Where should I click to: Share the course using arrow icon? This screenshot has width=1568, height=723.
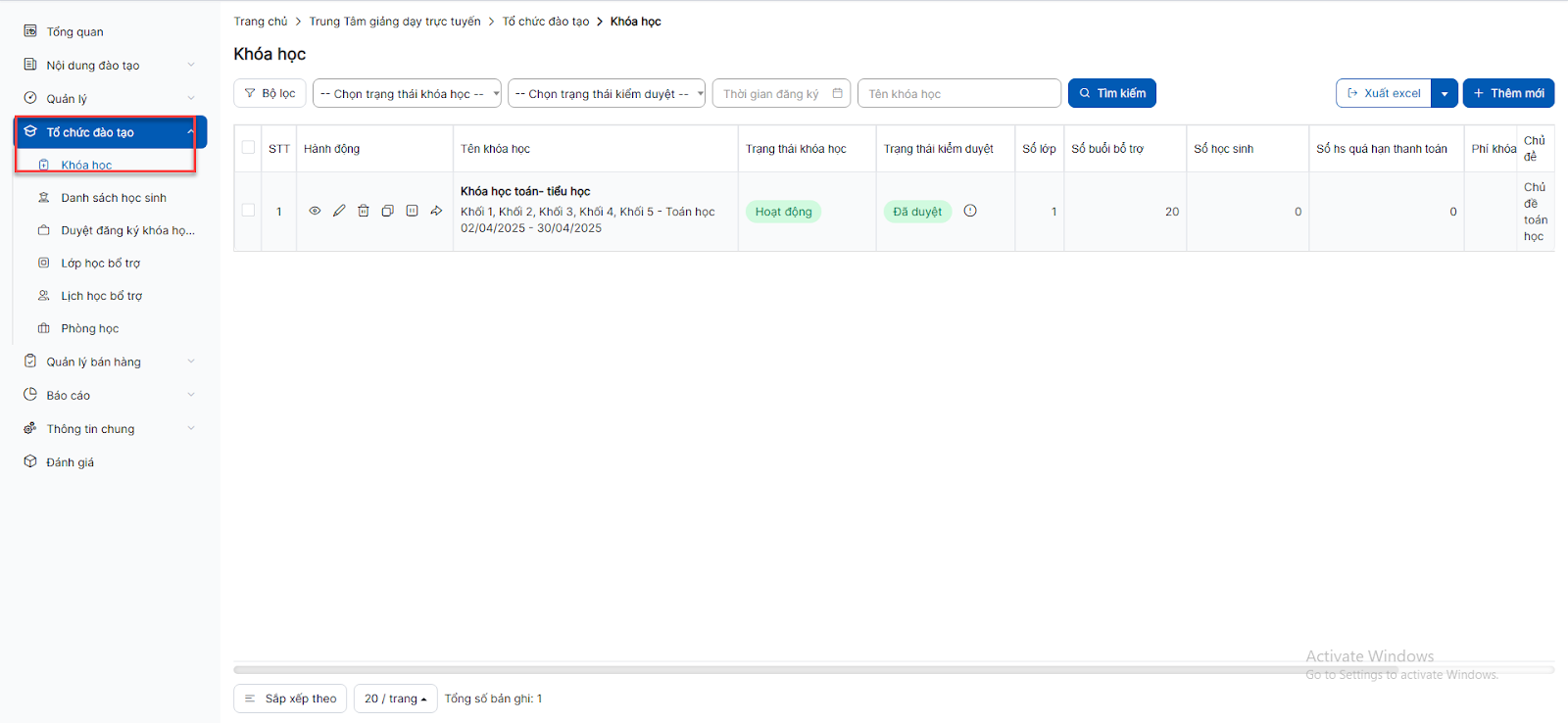tap(437, 211)
